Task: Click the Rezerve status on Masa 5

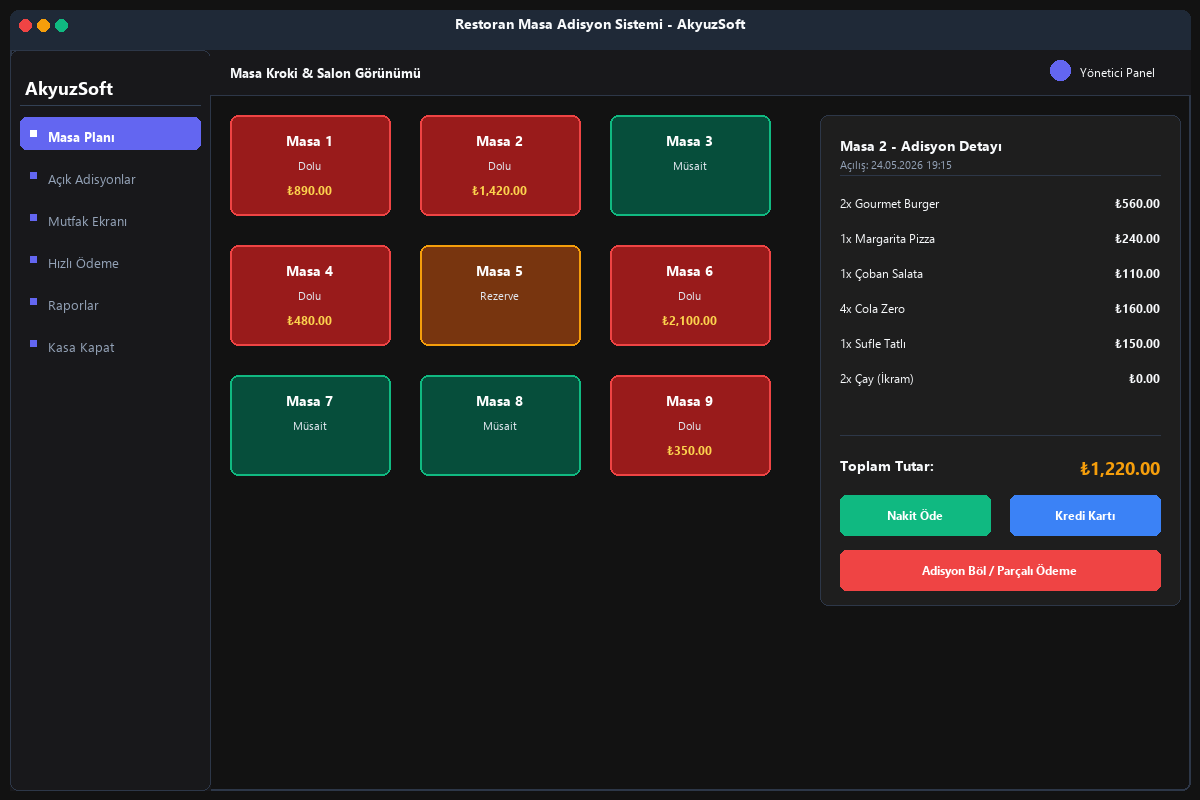Action: pyautogui.click(x=500, y=296)
